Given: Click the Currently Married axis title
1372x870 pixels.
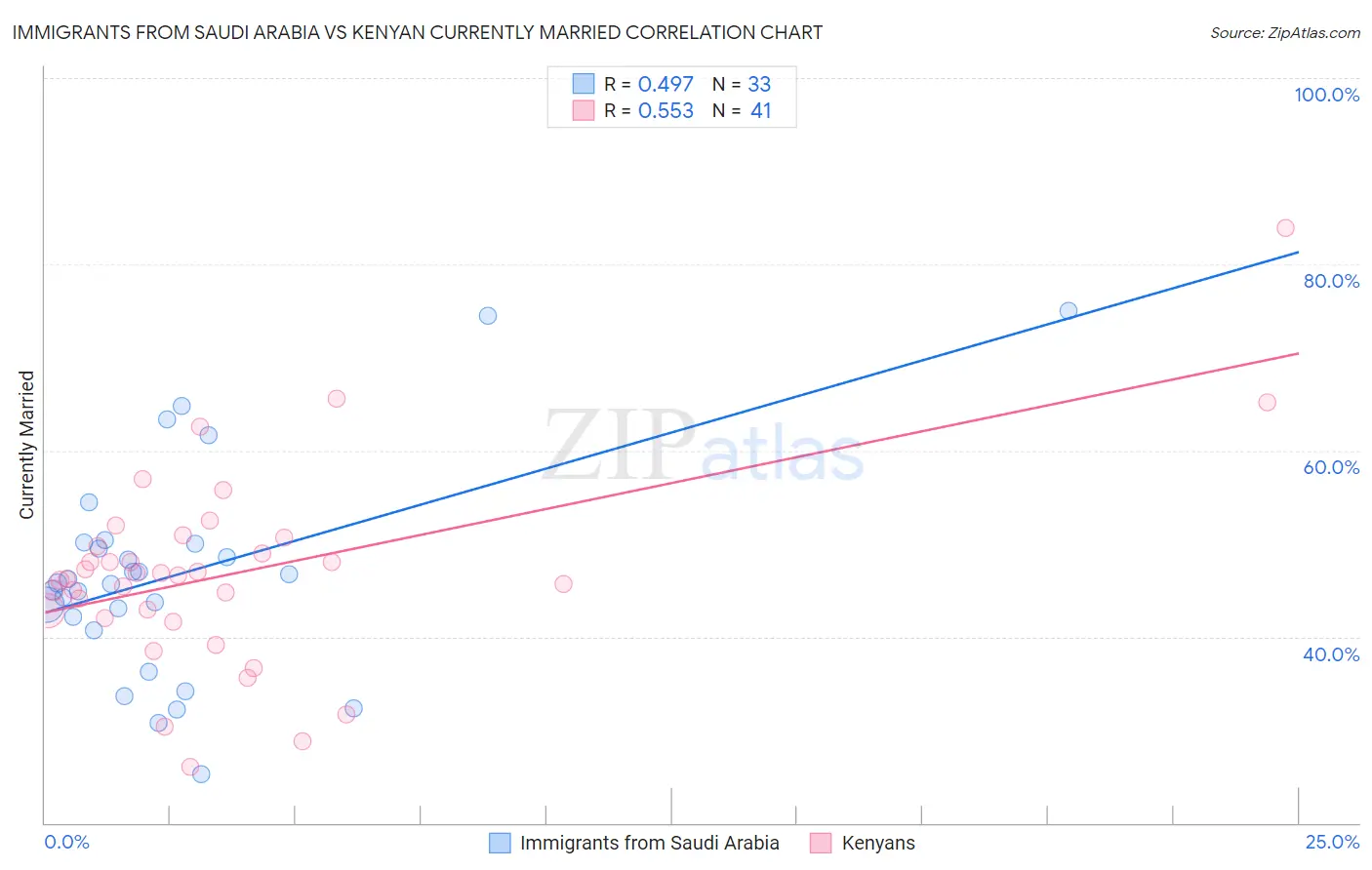Looking at the screenshot, I should [27, 445].
